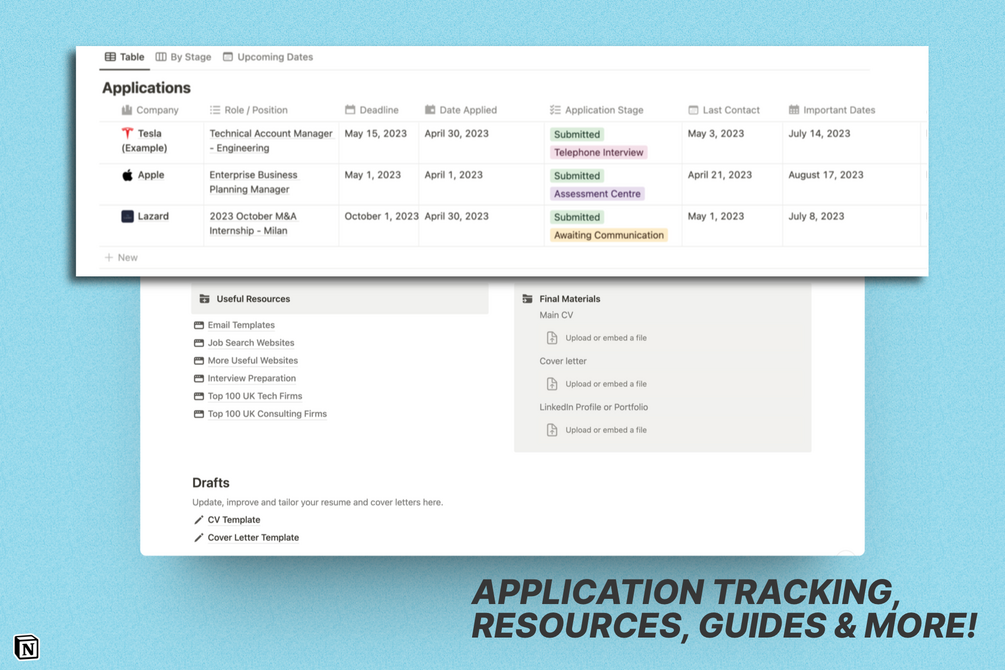Open the Upcoming Dates view tab
The image size is (1005, 670).
pos(268,57)
